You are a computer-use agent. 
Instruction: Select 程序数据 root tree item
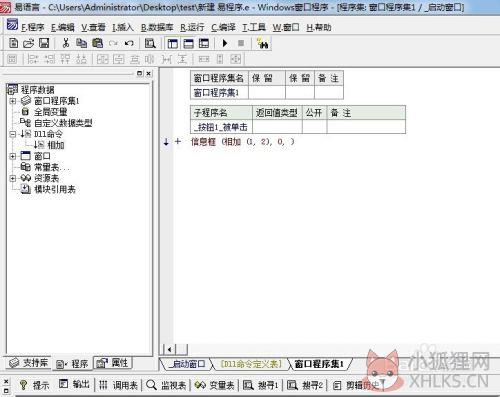tap(37, 90)
